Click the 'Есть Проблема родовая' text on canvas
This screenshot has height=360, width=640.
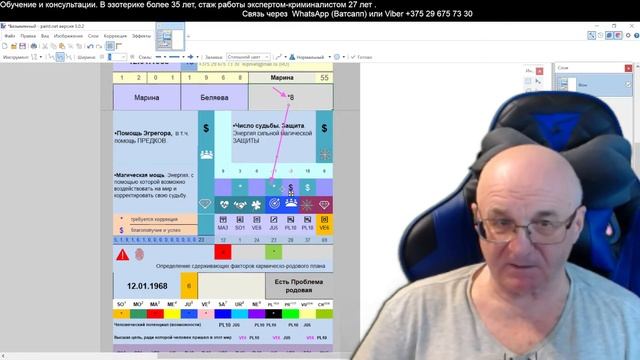[x=299, y=286]
